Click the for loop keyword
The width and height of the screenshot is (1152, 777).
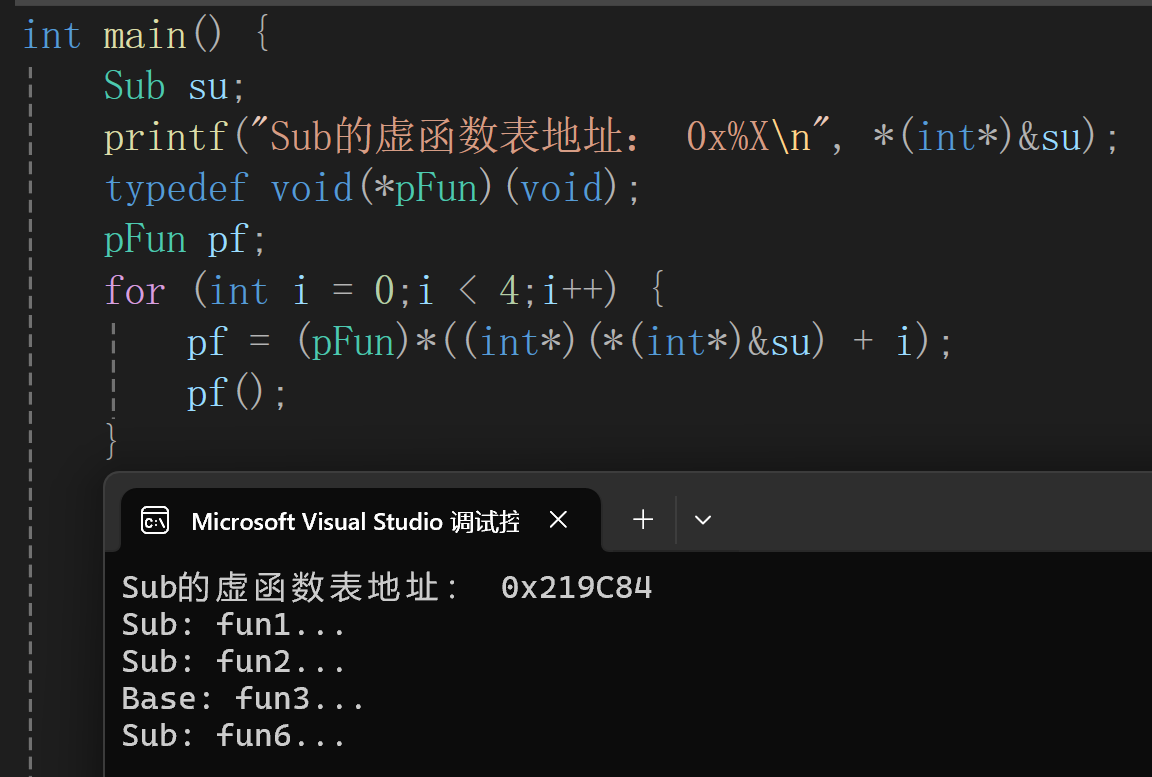134,290
